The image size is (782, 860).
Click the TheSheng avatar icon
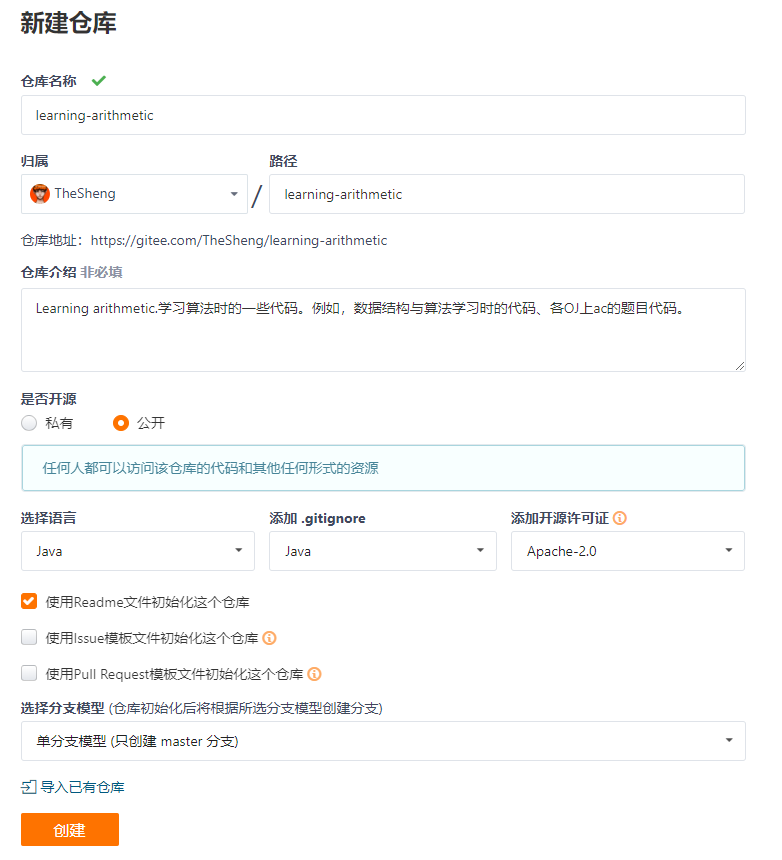(39, 194)
